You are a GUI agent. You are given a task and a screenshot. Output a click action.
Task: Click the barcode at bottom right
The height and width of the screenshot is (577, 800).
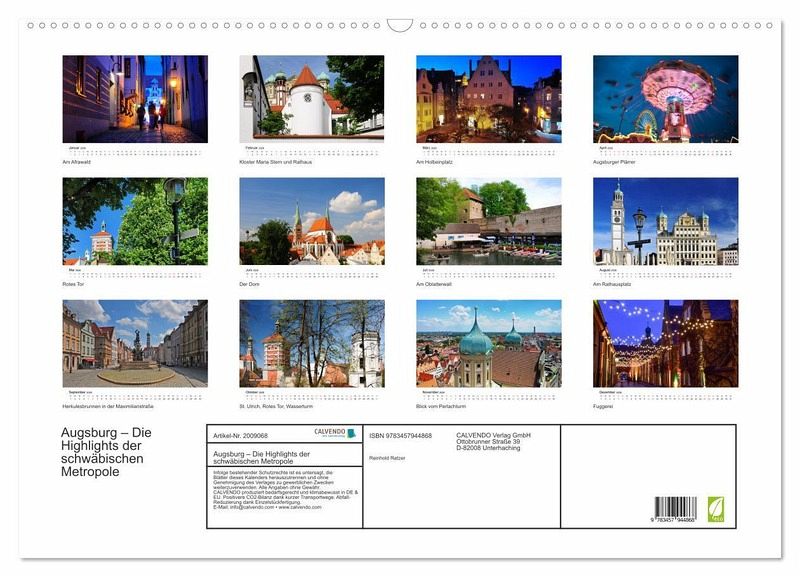[x=676, y=508]
